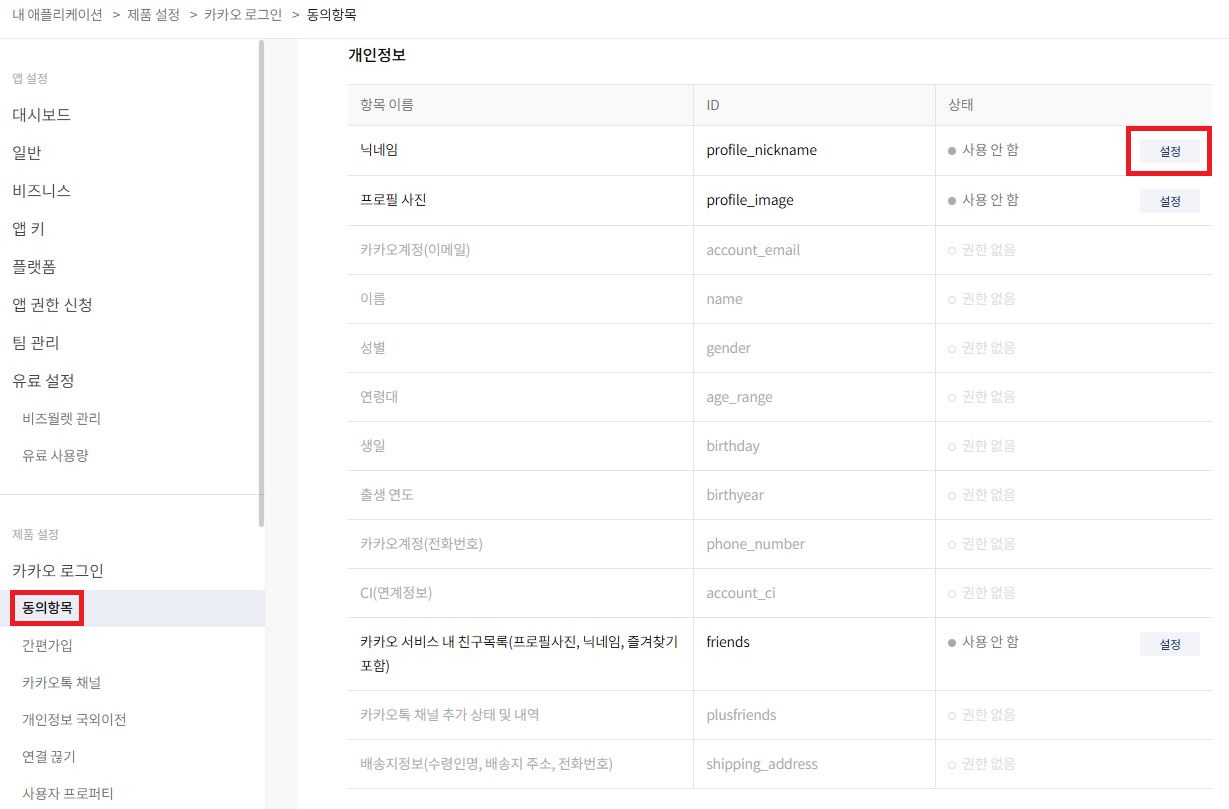Open 비즈월렛 관리 submenu item
Viewport: 1229px width, 809px height.
[x=61, y=419]
